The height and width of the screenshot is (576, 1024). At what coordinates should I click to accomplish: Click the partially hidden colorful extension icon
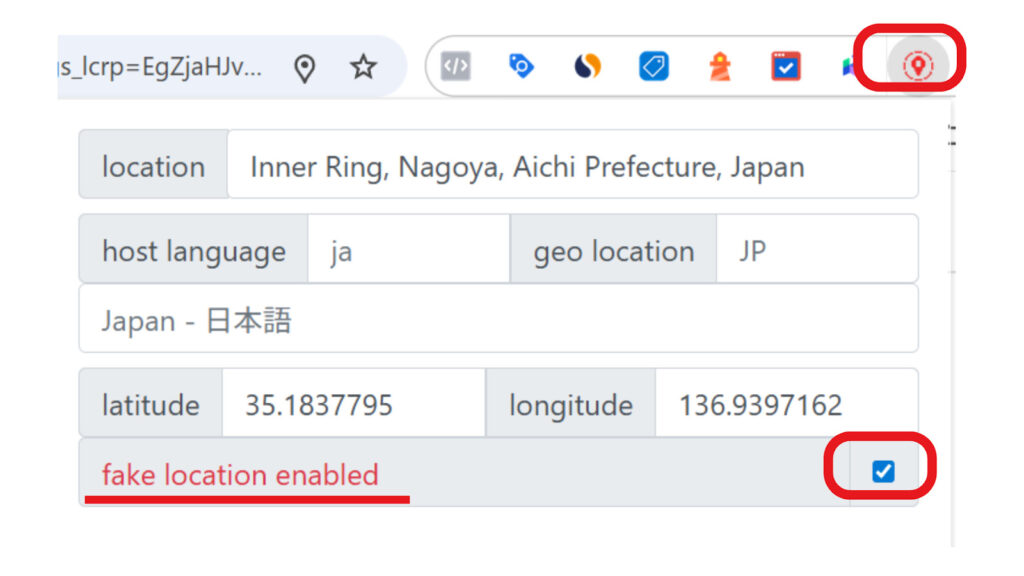pyautogui.click(x=848, y=67)
